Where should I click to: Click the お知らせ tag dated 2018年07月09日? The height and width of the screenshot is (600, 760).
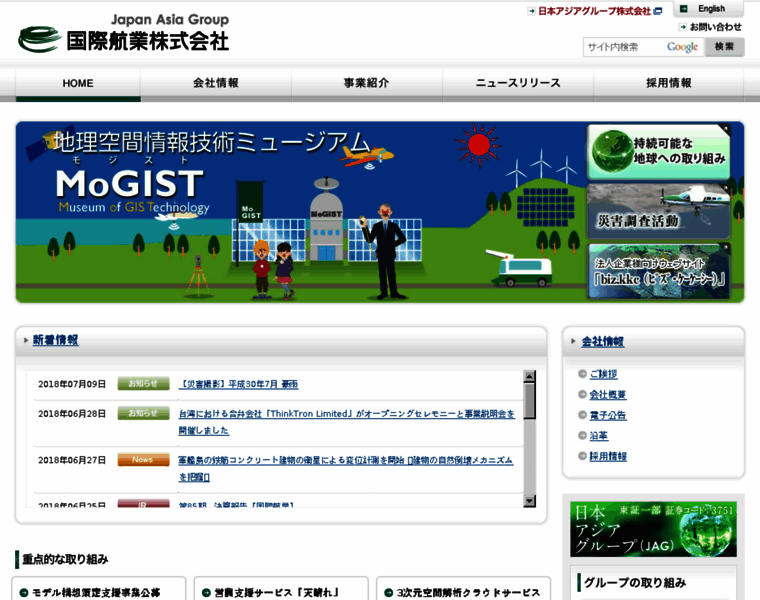coord(143,384)
